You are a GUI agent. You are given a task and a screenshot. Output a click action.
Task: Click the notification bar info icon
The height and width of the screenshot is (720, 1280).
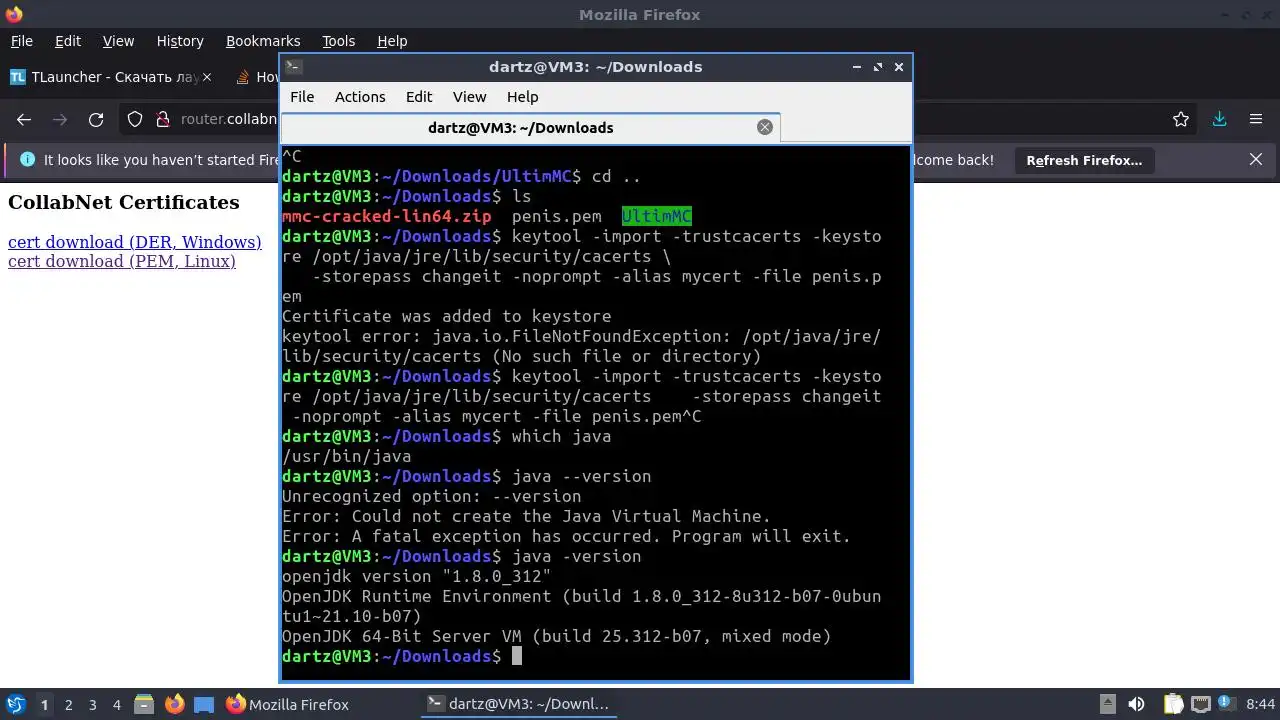27,160
